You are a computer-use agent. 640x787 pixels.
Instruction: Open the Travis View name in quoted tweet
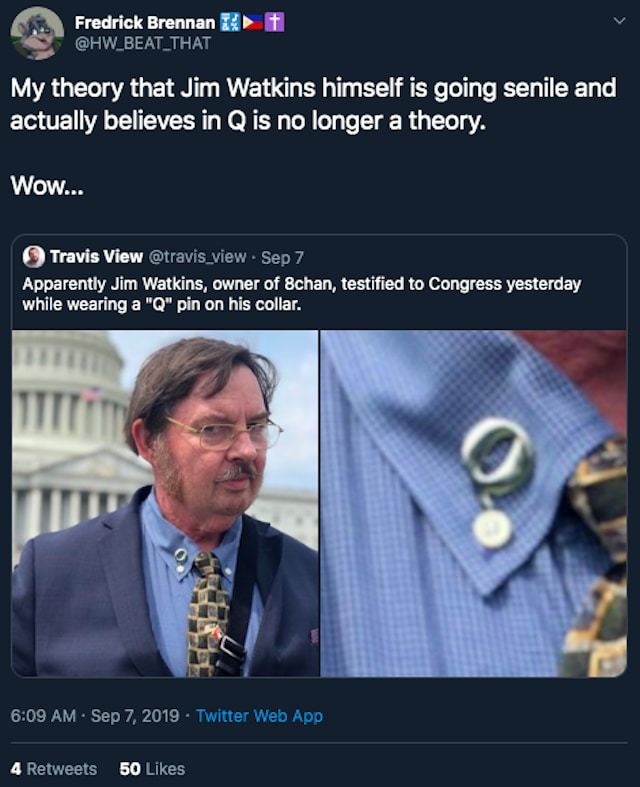click(97, 257)
